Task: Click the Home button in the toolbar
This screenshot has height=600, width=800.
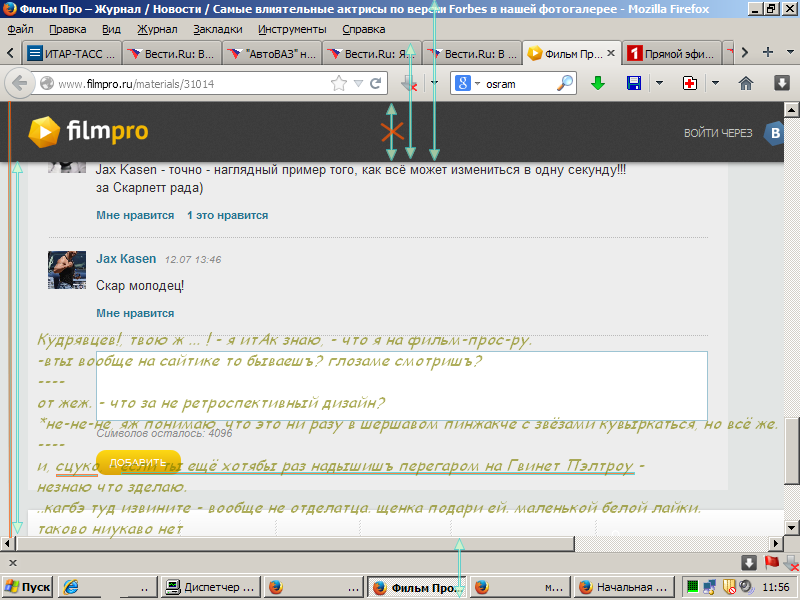Action: tap(746, 84)
